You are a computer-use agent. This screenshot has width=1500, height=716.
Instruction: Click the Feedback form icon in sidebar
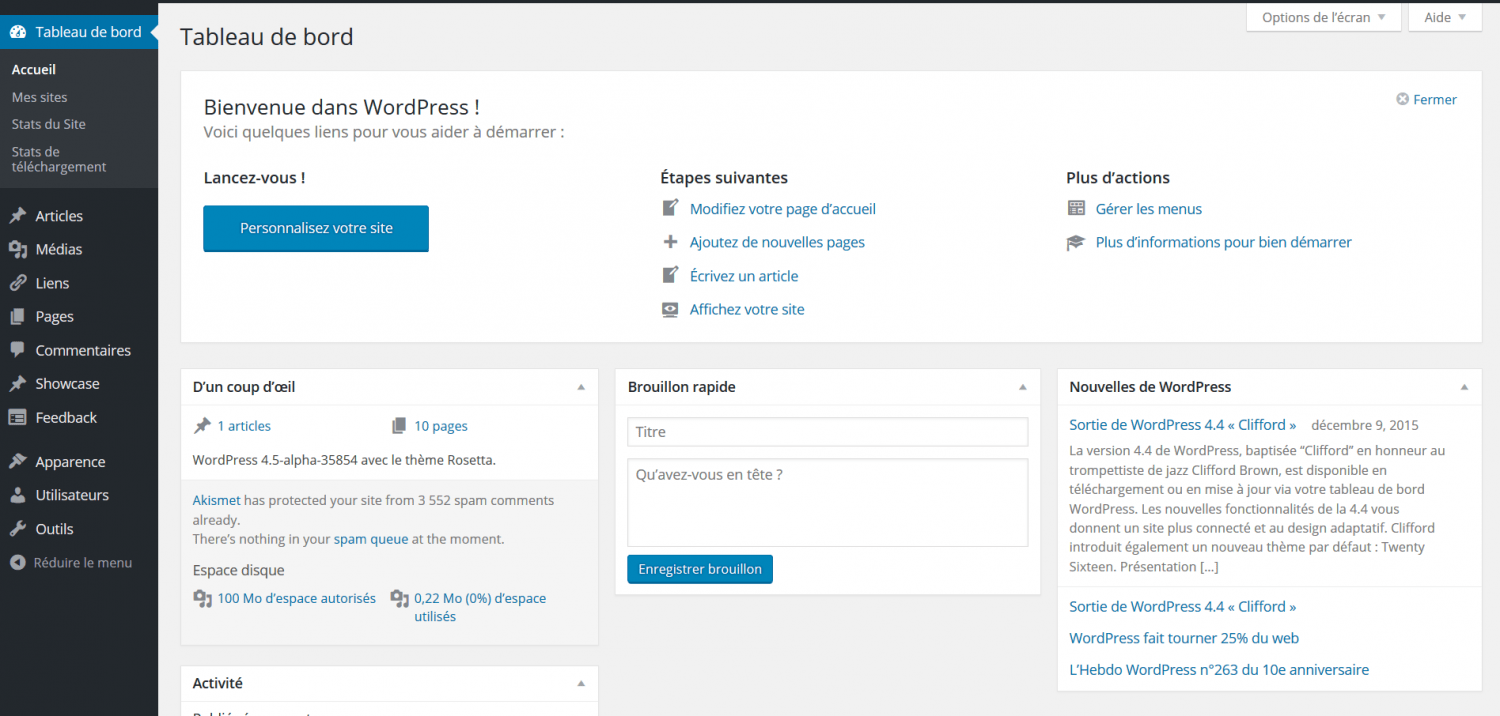[x=18, y=418]
